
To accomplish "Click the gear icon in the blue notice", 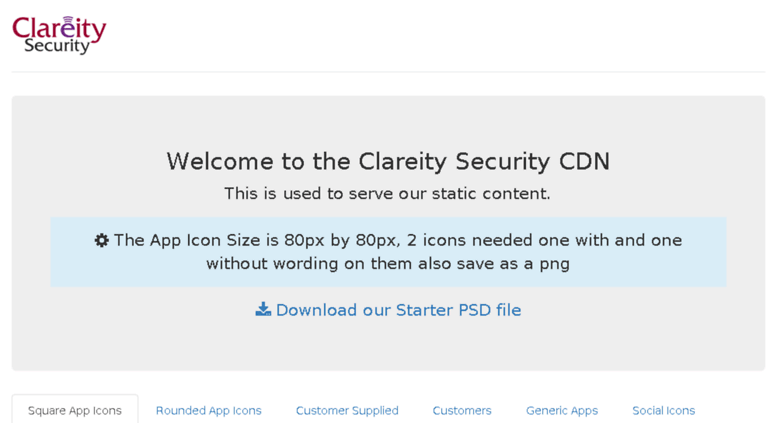I will click(x=102, y=240).
